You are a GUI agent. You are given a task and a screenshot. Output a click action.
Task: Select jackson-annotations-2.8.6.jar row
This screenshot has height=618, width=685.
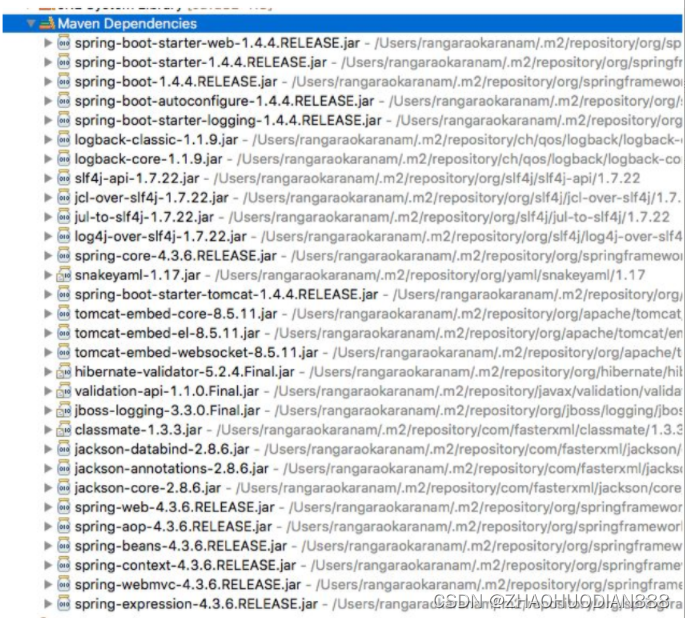pyautogui.click(x=342, y=468)
